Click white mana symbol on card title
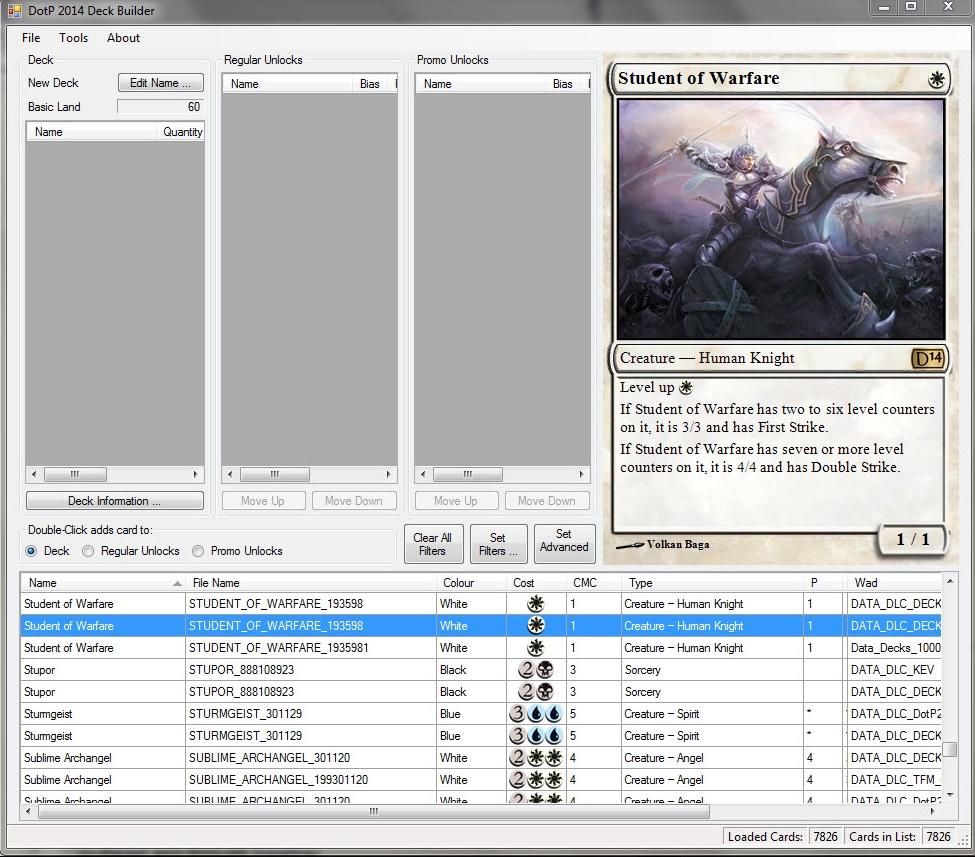 tap(936, 79)
